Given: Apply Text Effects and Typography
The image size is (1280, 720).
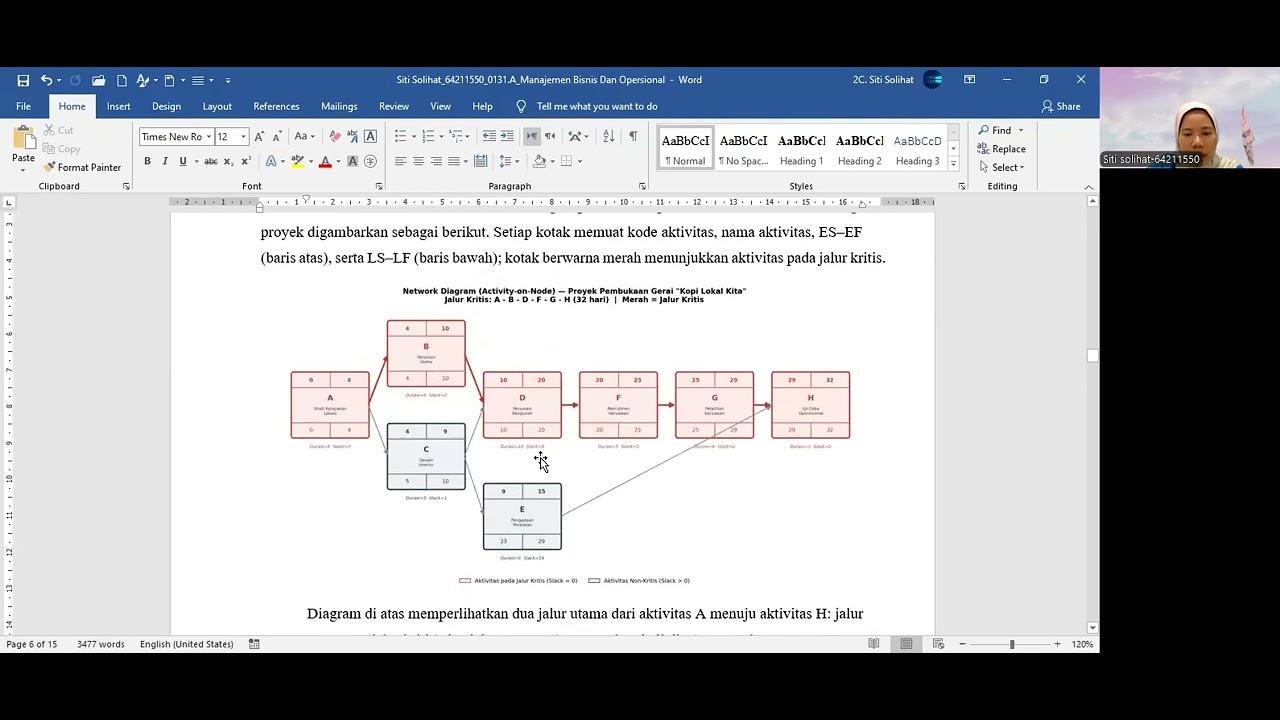Looking at the screenshot, I should (x=271, y=161).
